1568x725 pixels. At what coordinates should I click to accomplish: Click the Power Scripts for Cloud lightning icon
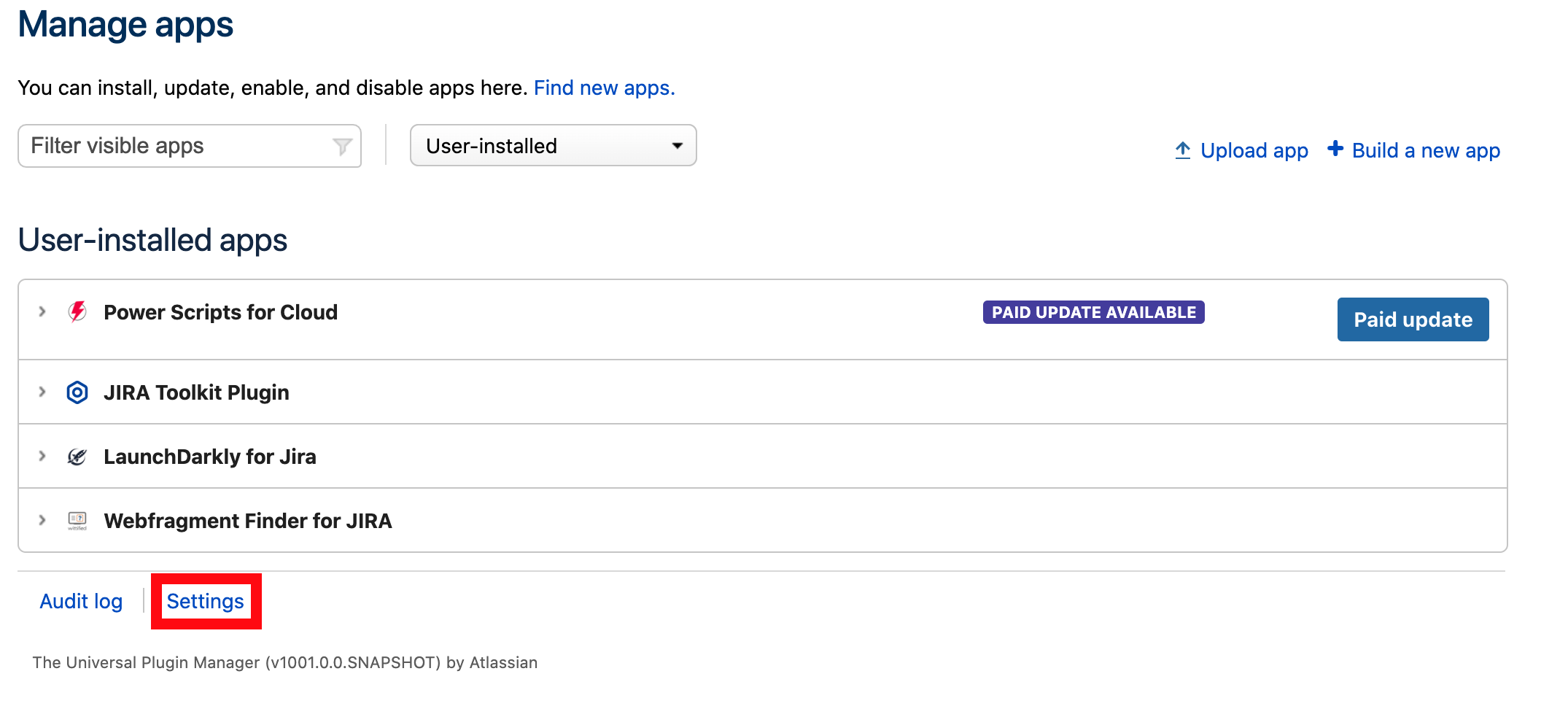77,312
